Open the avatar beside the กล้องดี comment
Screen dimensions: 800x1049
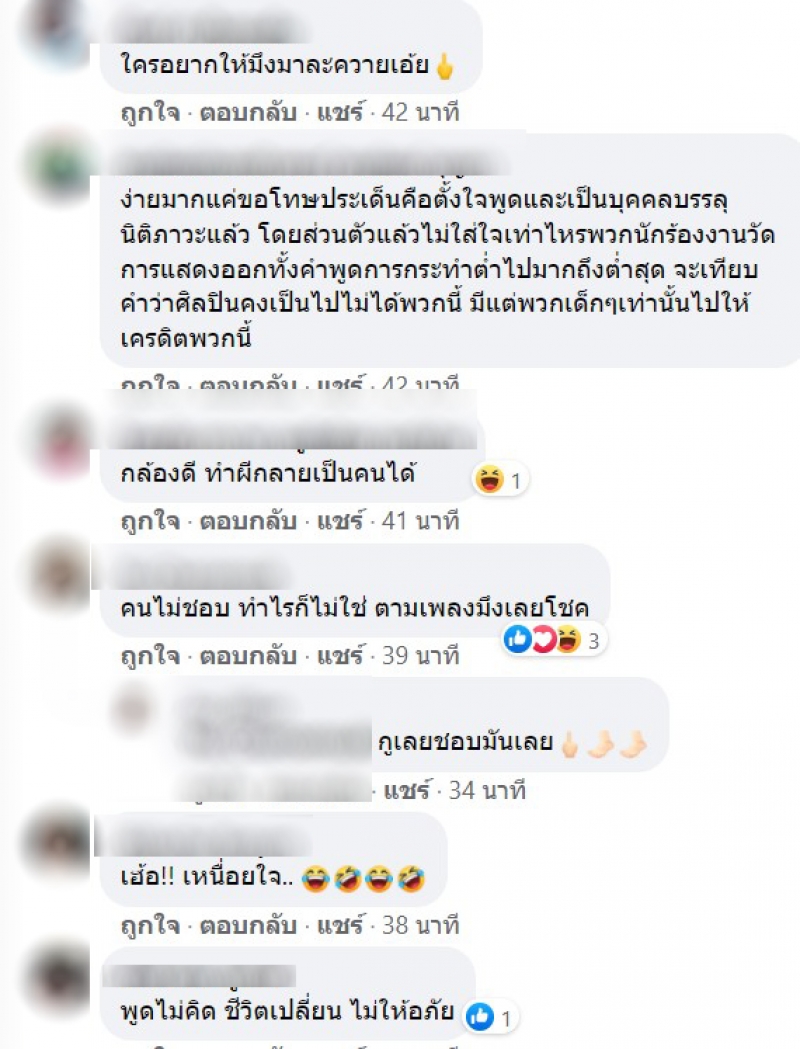point(55,442)
